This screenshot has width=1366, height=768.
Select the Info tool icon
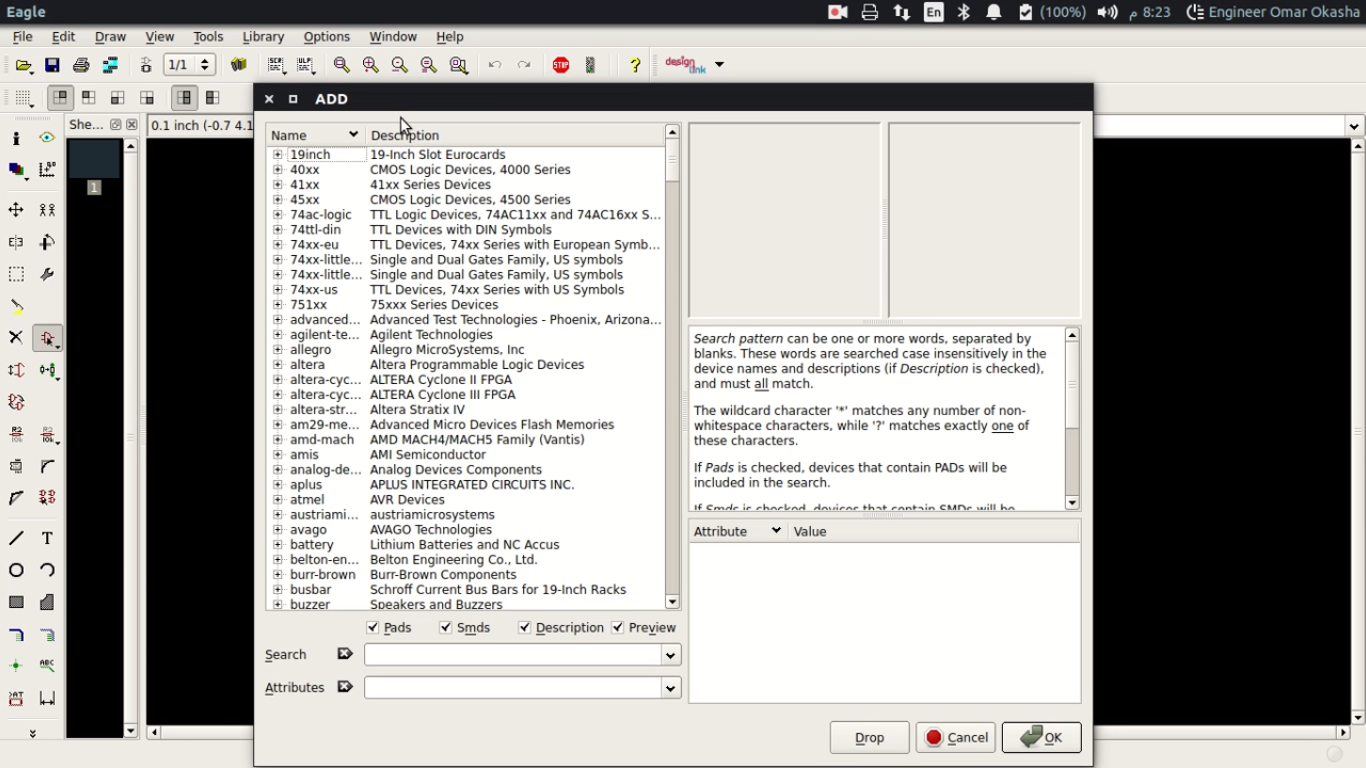point(16,138)
